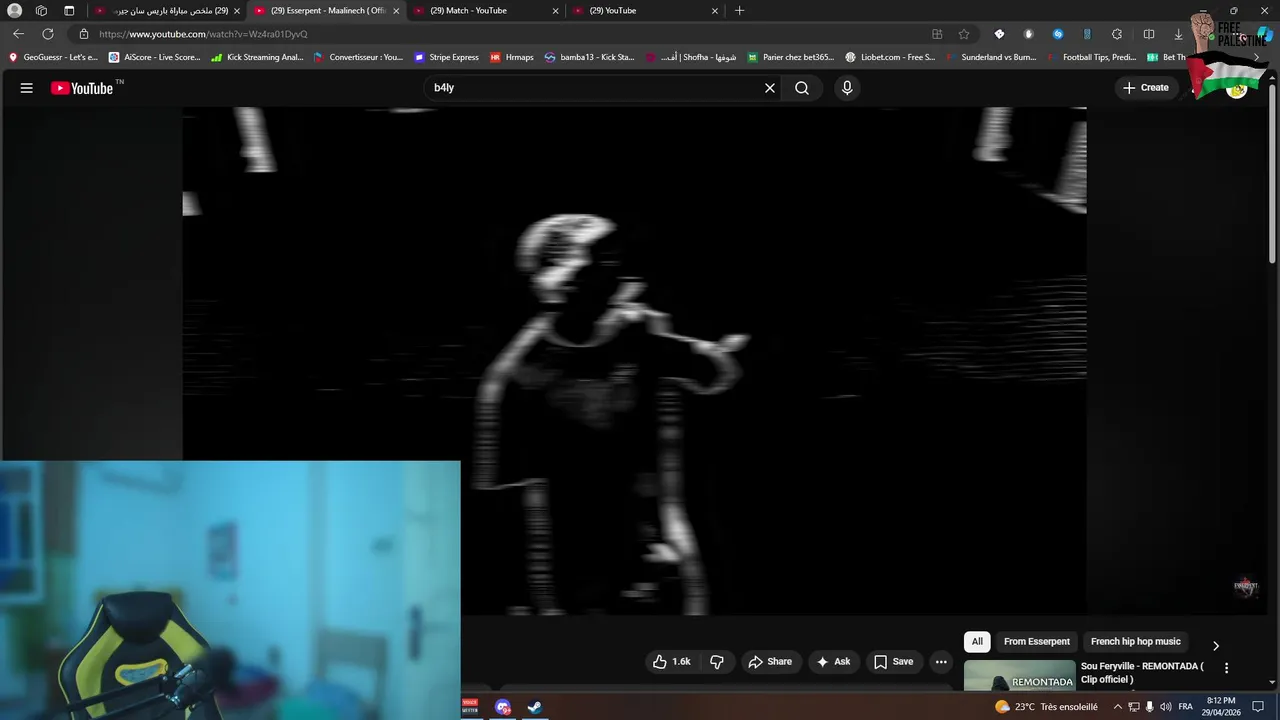Open more actions beside Save
The image size is (1280, 720).
coord(941,662)
